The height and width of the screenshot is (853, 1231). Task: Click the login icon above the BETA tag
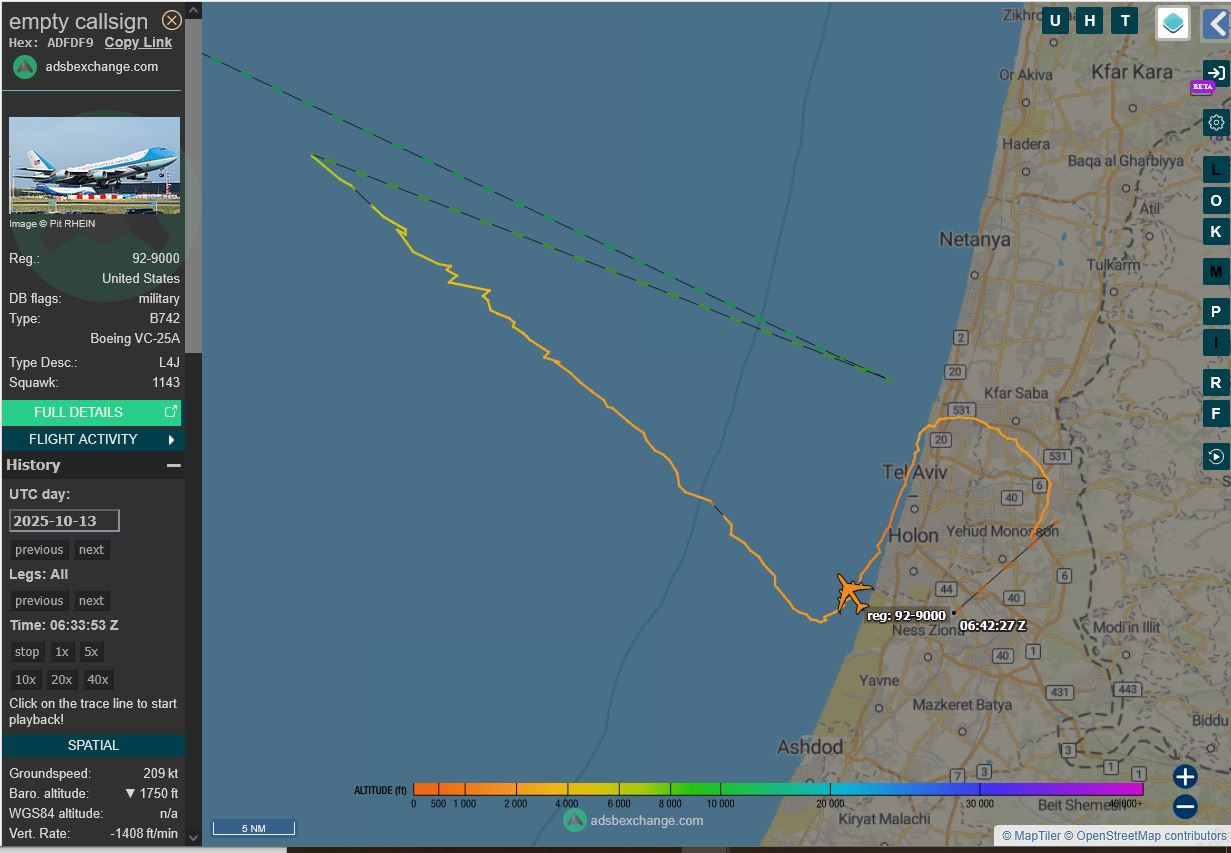1215,72
